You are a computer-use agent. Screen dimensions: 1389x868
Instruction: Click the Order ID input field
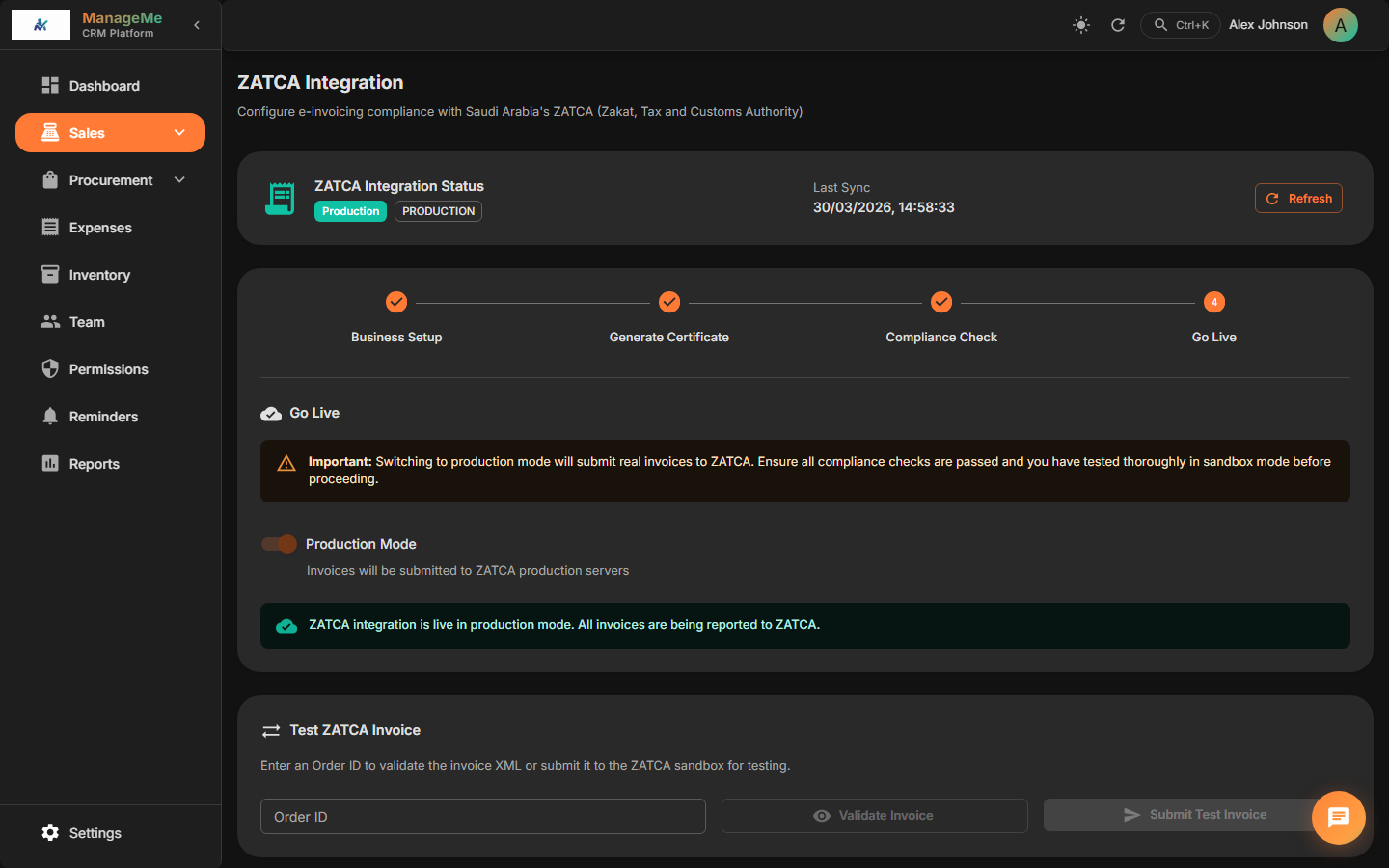[482, 816]
